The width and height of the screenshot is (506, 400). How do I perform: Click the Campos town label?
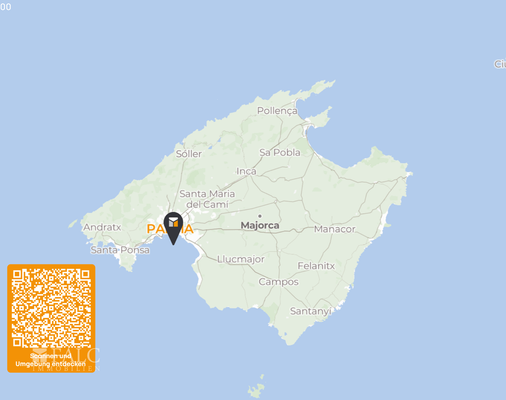point(279,282)
